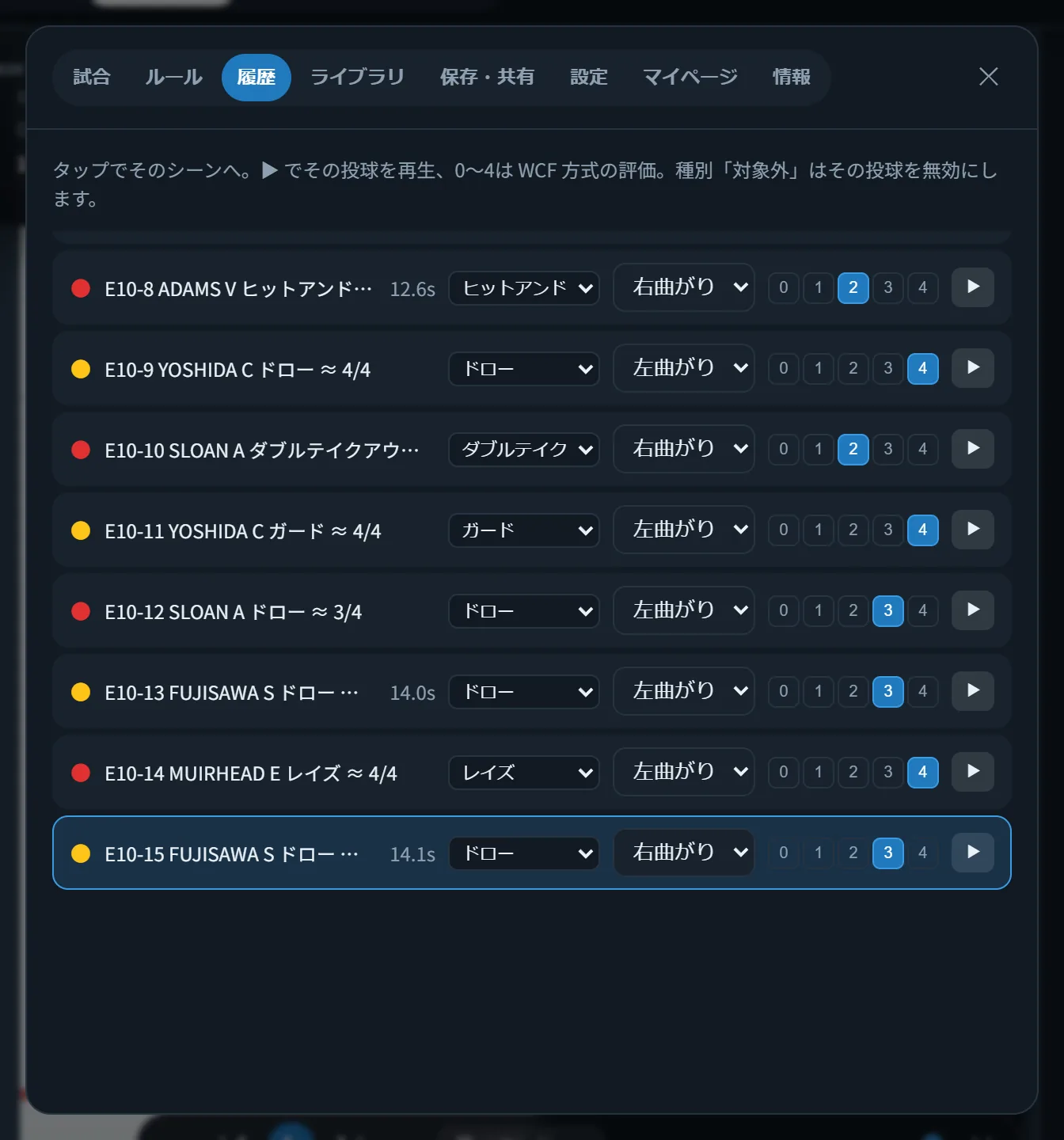Open ドロー shot type dropdown for E10-9
The image size is (1064, 1140).
pos(524,369)
